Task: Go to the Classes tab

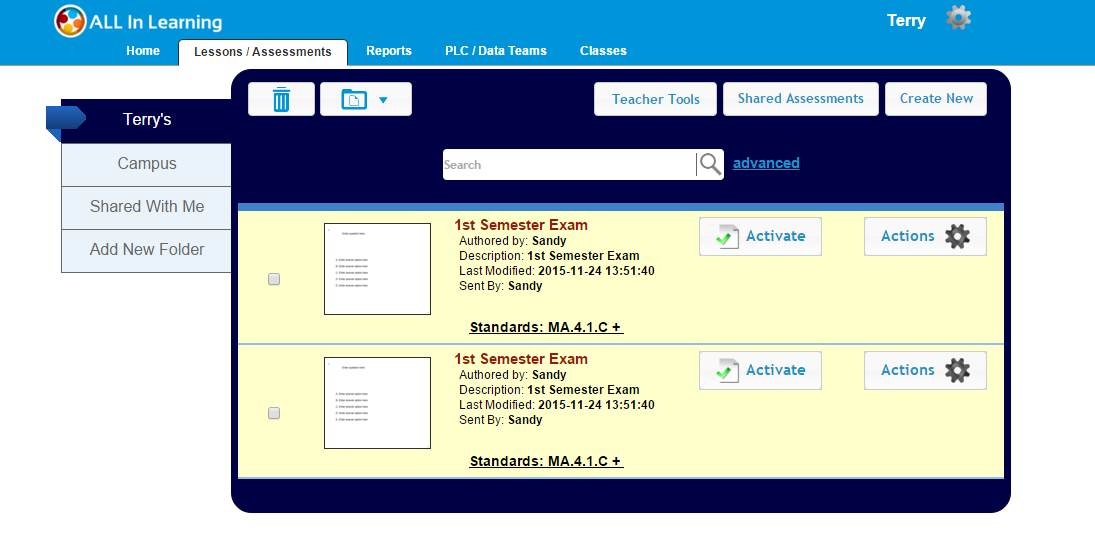Action: click(603, 51)
